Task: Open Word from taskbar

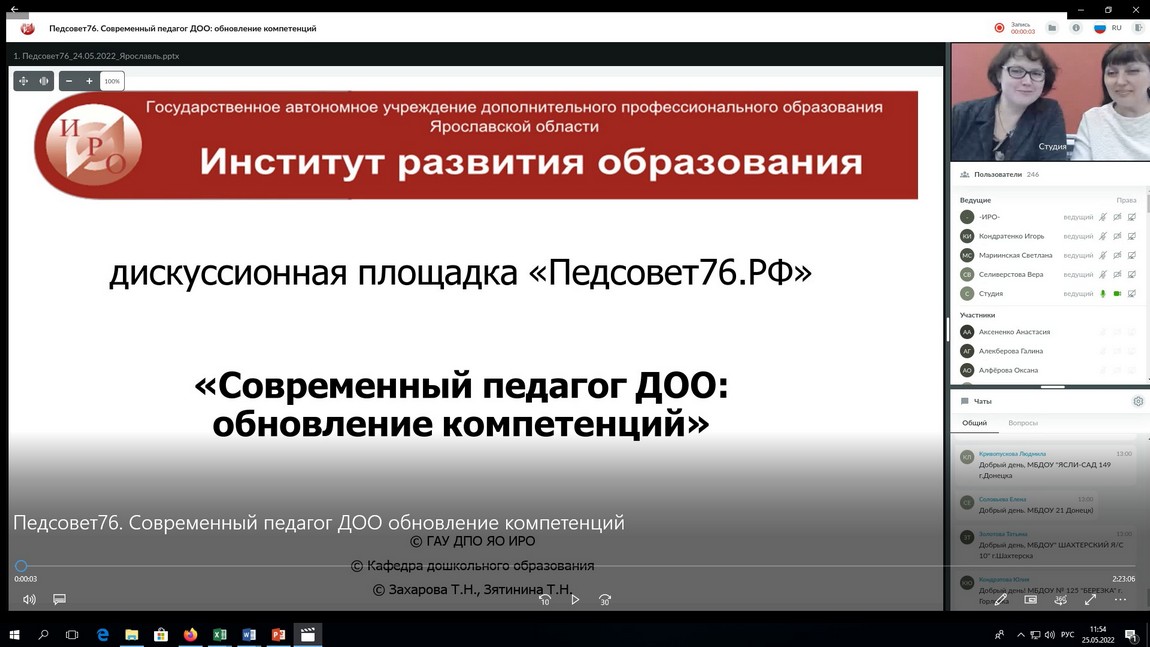Action: [249, 635]
